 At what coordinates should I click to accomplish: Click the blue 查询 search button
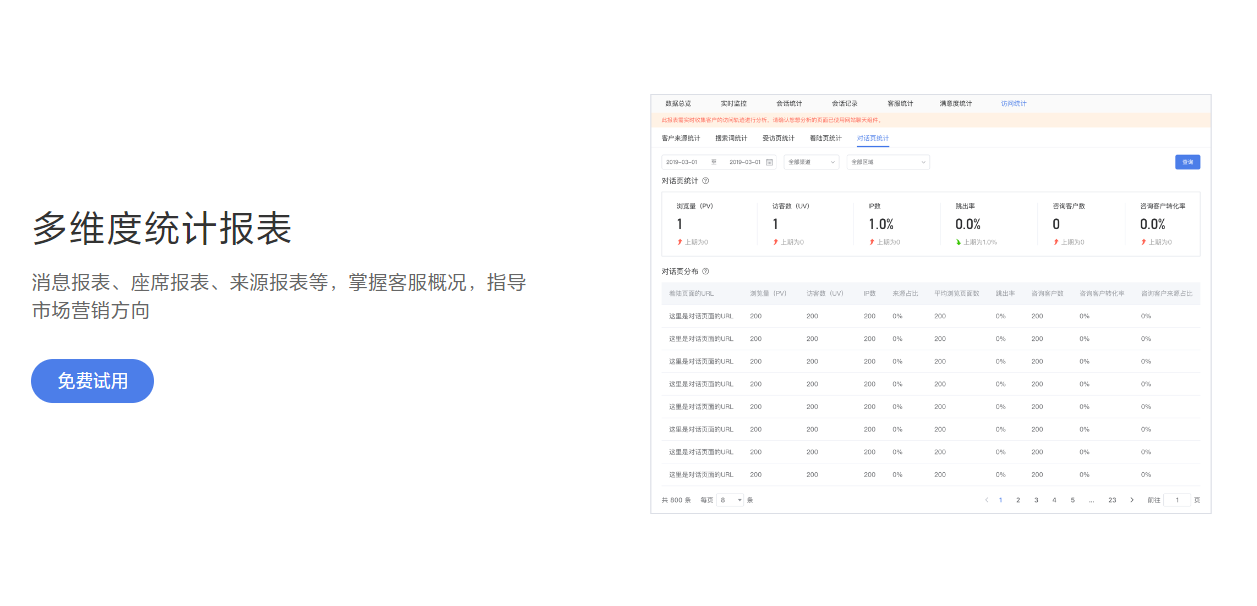[1186, 162]
